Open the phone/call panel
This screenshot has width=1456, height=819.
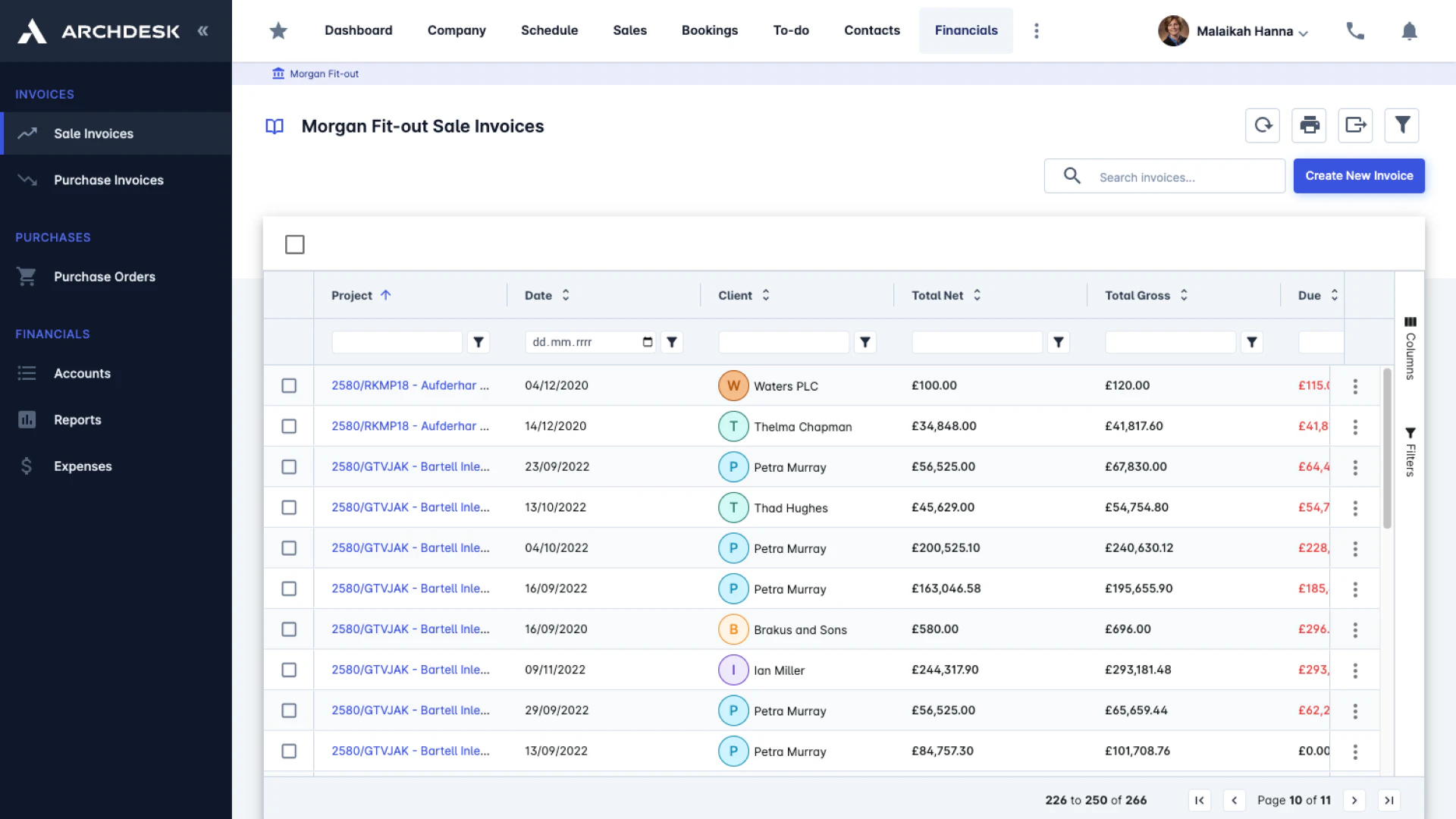click(x=1355, y=31)
